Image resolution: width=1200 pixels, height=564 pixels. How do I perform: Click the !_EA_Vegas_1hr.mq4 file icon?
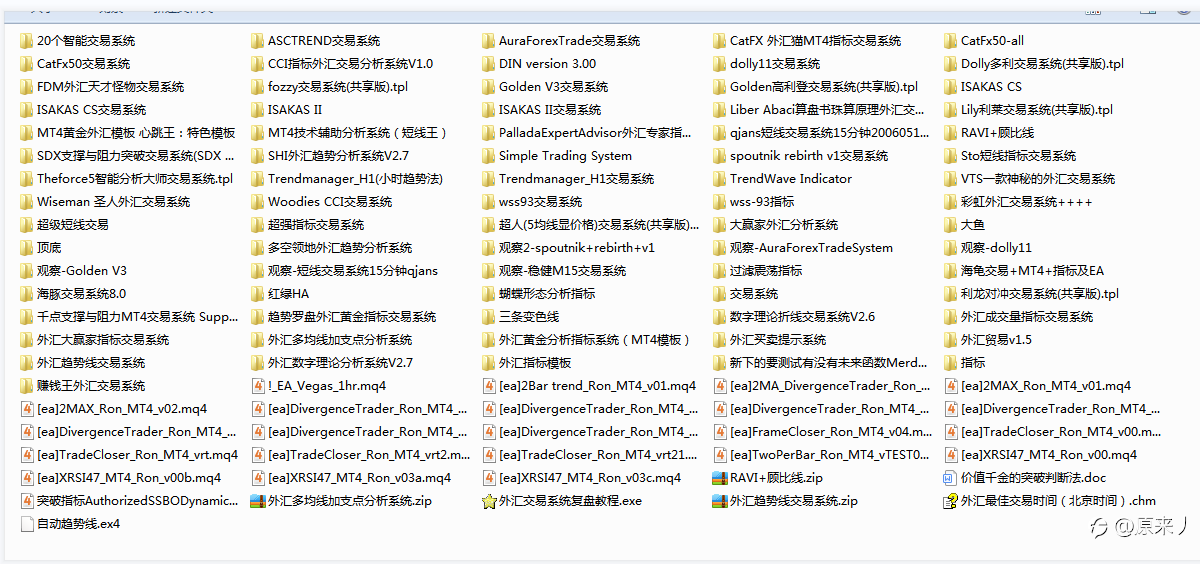(258, 386)
